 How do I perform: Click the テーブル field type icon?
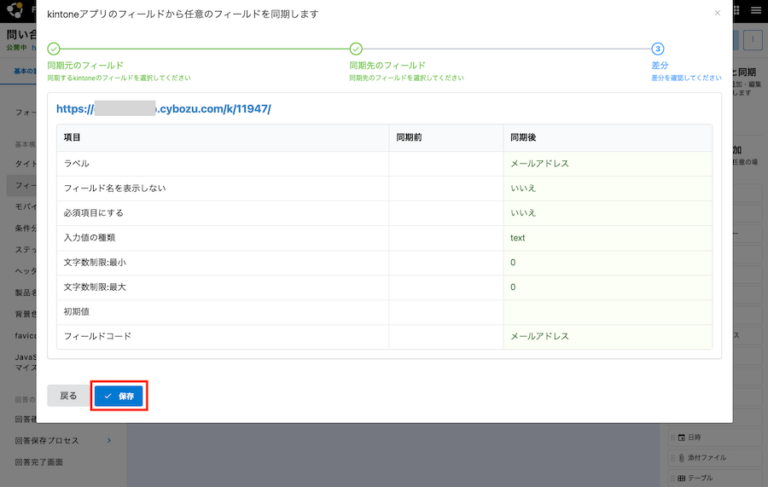coord(681,478)
